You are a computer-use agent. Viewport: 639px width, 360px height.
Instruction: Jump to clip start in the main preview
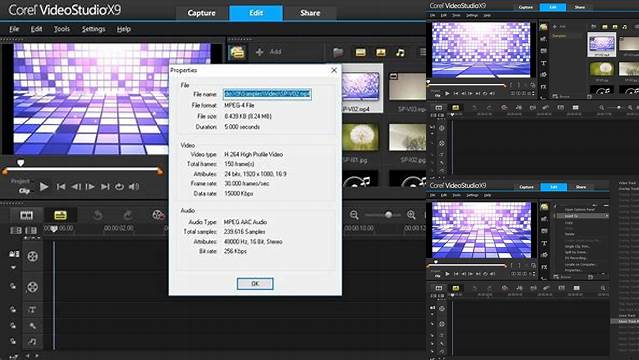point(61,187)
